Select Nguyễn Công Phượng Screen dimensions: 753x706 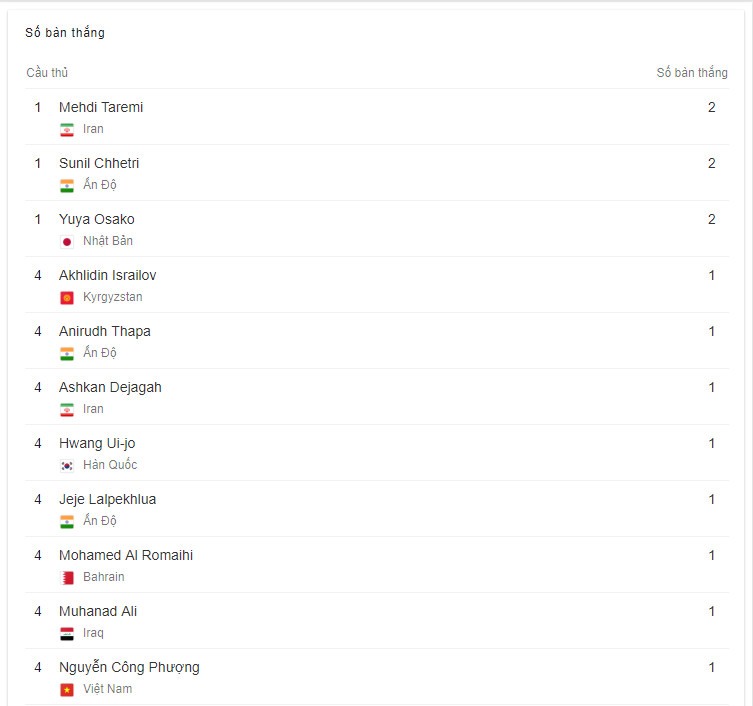coord(129,667)
